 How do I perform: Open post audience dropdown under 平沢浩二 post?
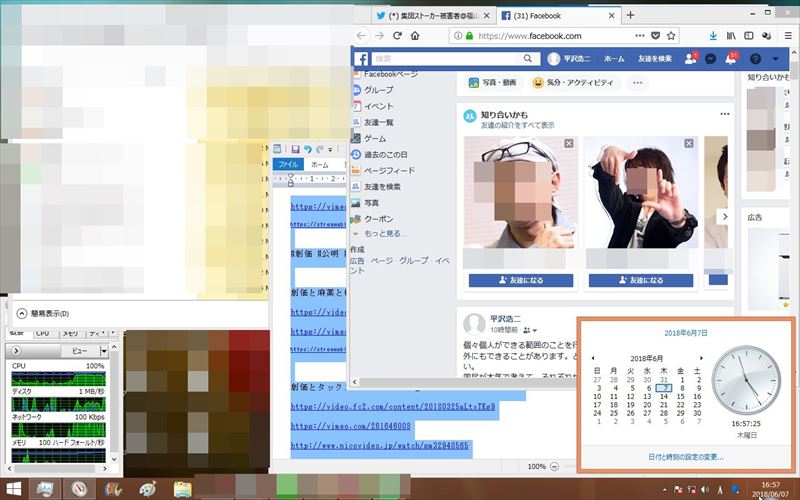tap(530, 330)
